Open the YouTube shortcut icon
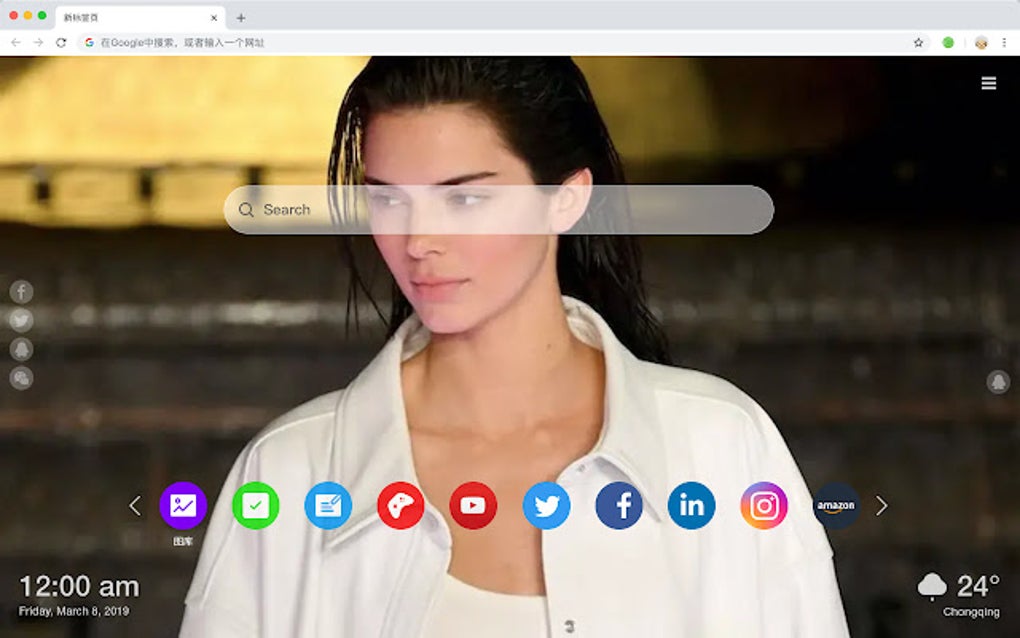 tap(473, 505)
